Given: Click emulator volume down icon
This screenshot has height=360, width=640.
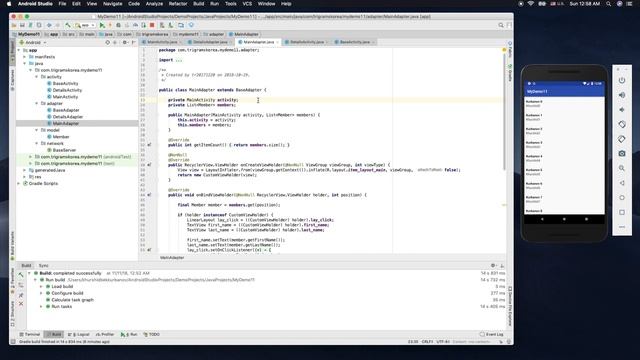Looking at the screenshot, I should [622, 110].
